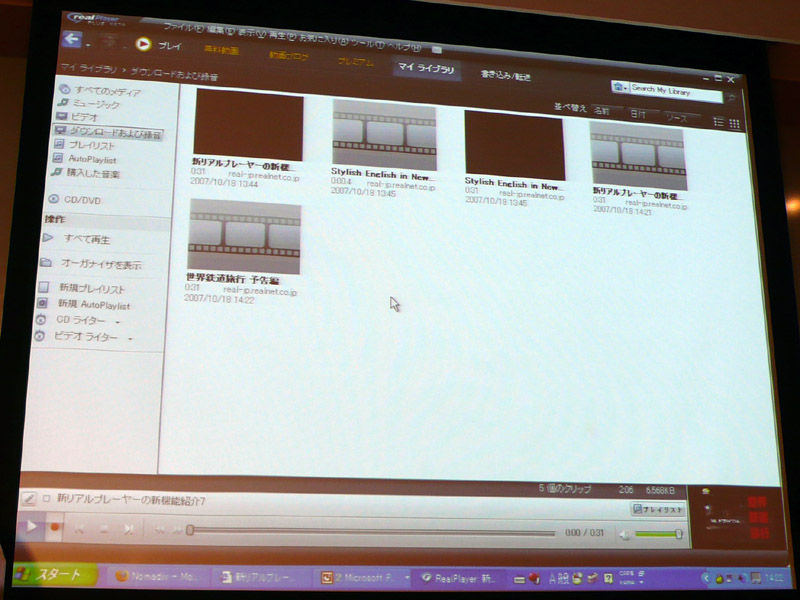This screenshot has height=600, width=800.
Task: Open the ファイル menu
Action: [183, 28]
